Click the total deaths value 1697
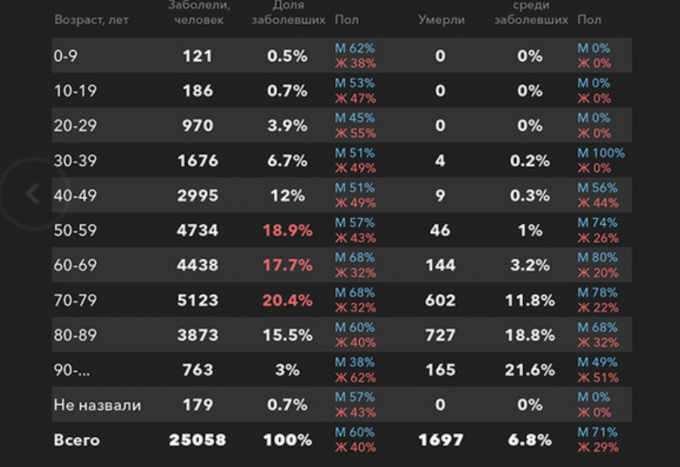Screen dimensions: 680x467 point(439,439)
